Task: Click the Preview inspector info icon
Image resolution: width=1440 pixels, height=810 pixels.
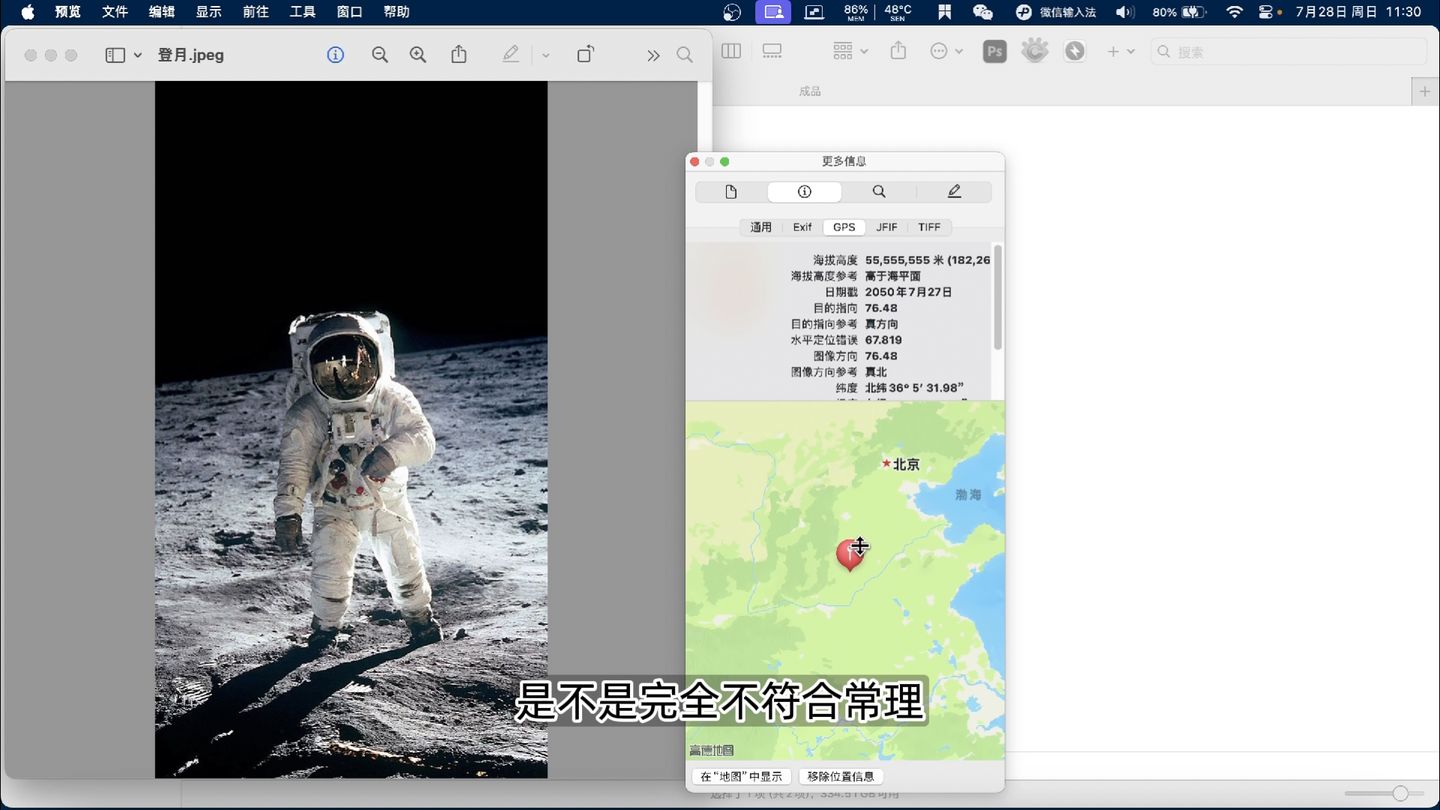Action: 336,55
